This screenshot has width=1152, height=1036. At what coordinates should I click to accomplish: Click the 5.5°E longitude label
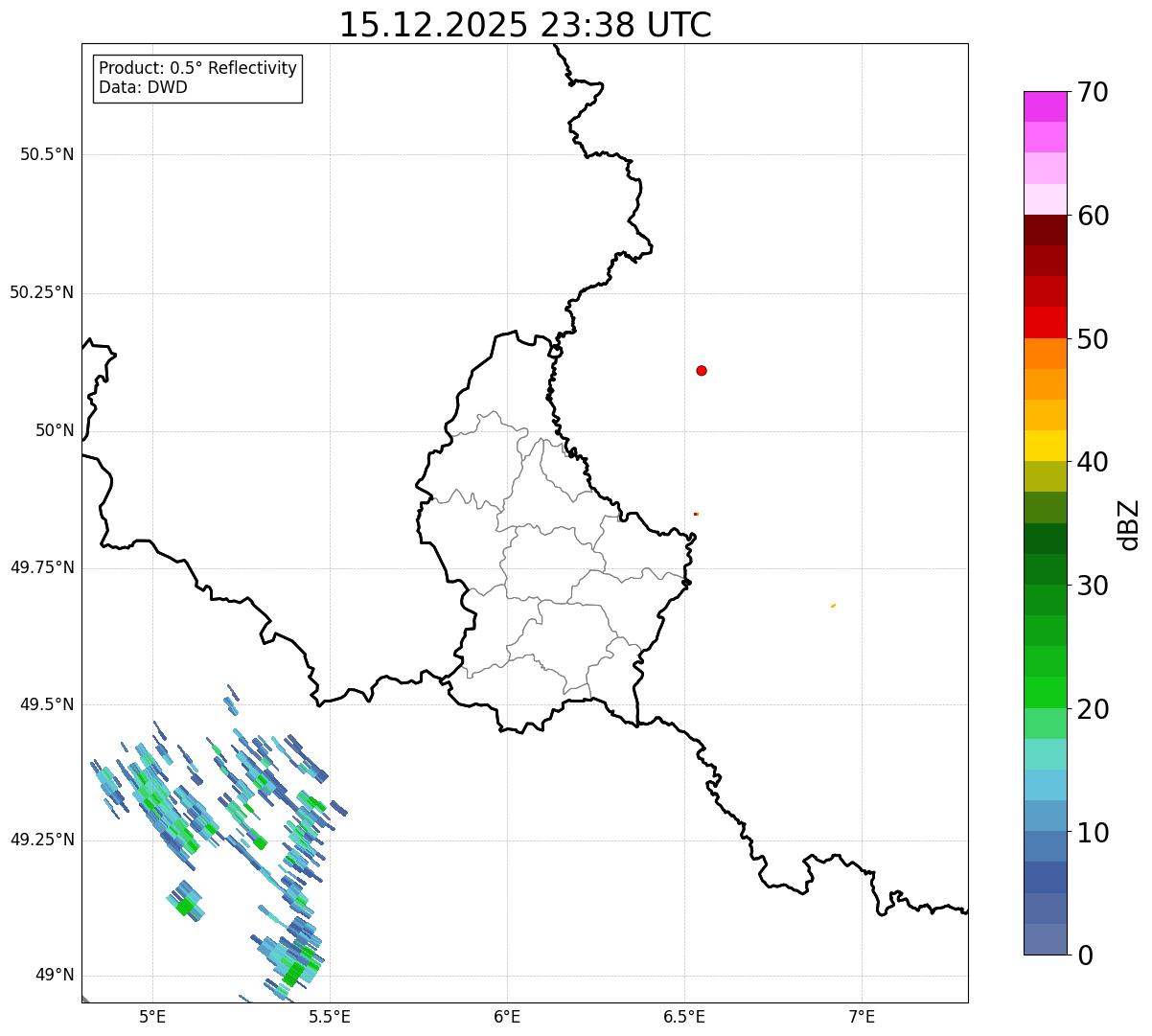point(330,1016)
